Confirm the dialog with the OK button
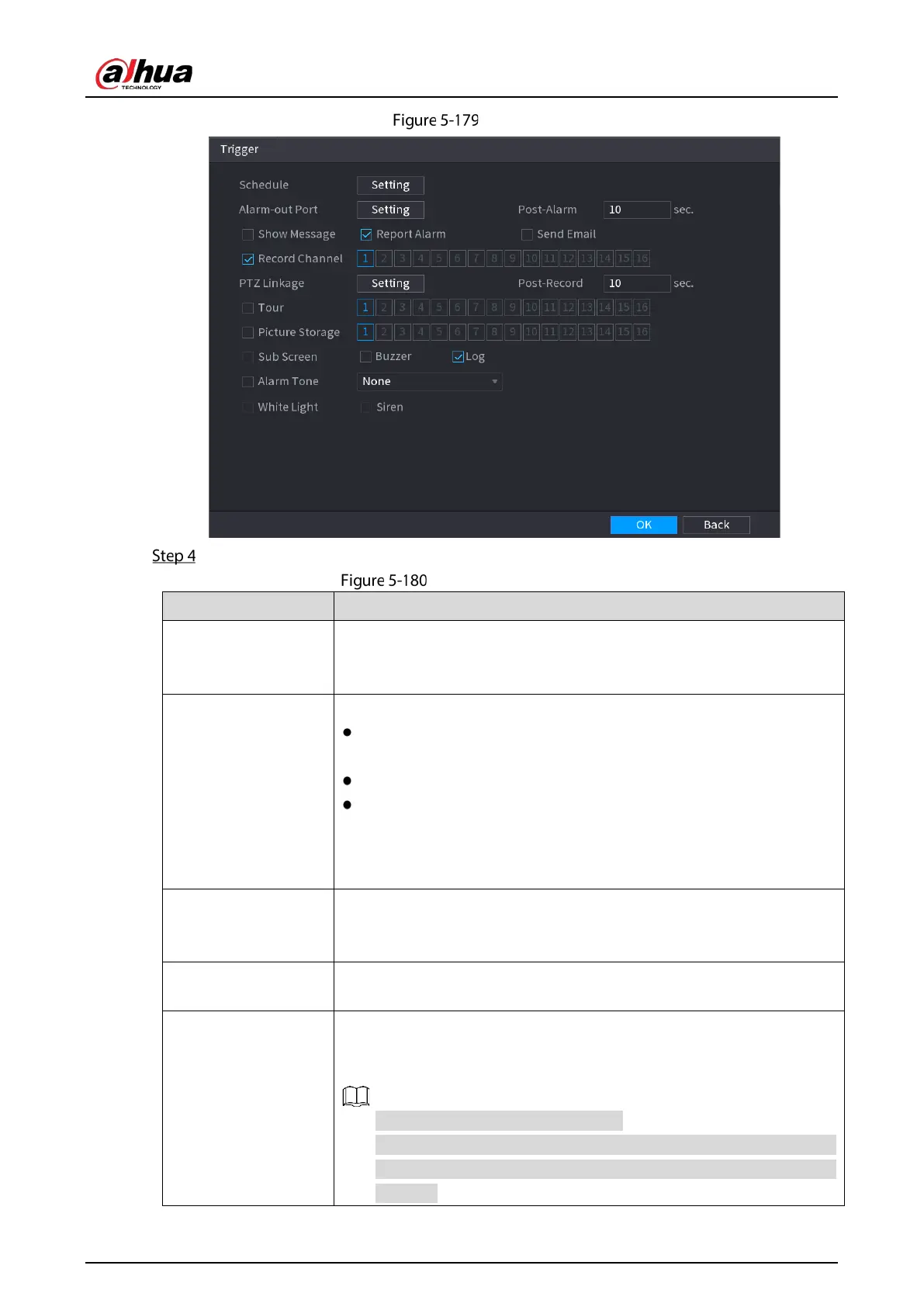924x1307 pixels. [644, 525]
